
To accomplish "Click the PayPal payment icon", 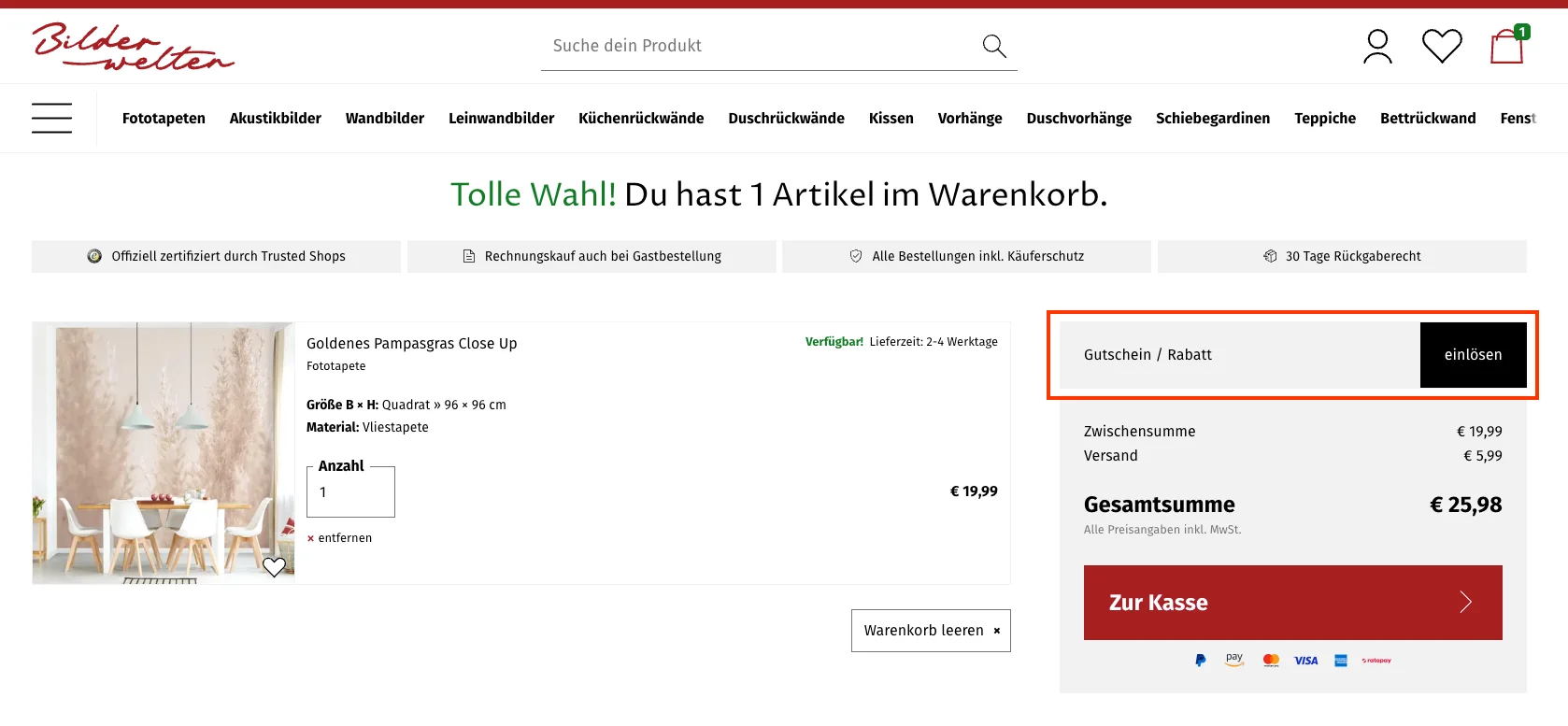I will (x=1200, y=661).
